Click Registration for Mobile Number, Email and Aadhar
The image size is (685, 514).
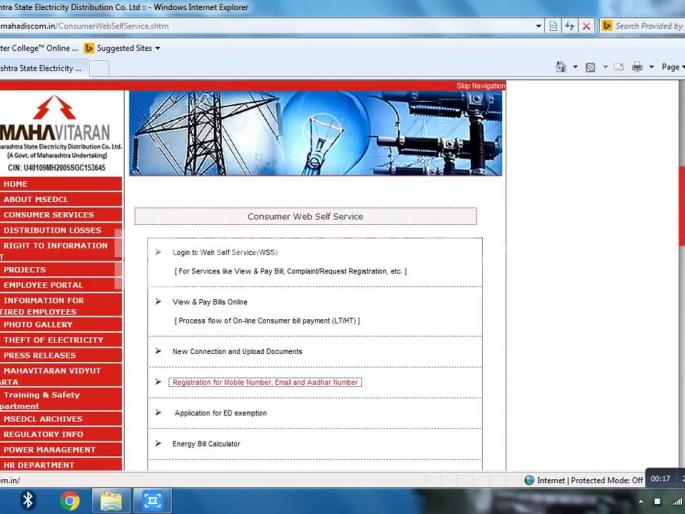click(x=264, y=382)
